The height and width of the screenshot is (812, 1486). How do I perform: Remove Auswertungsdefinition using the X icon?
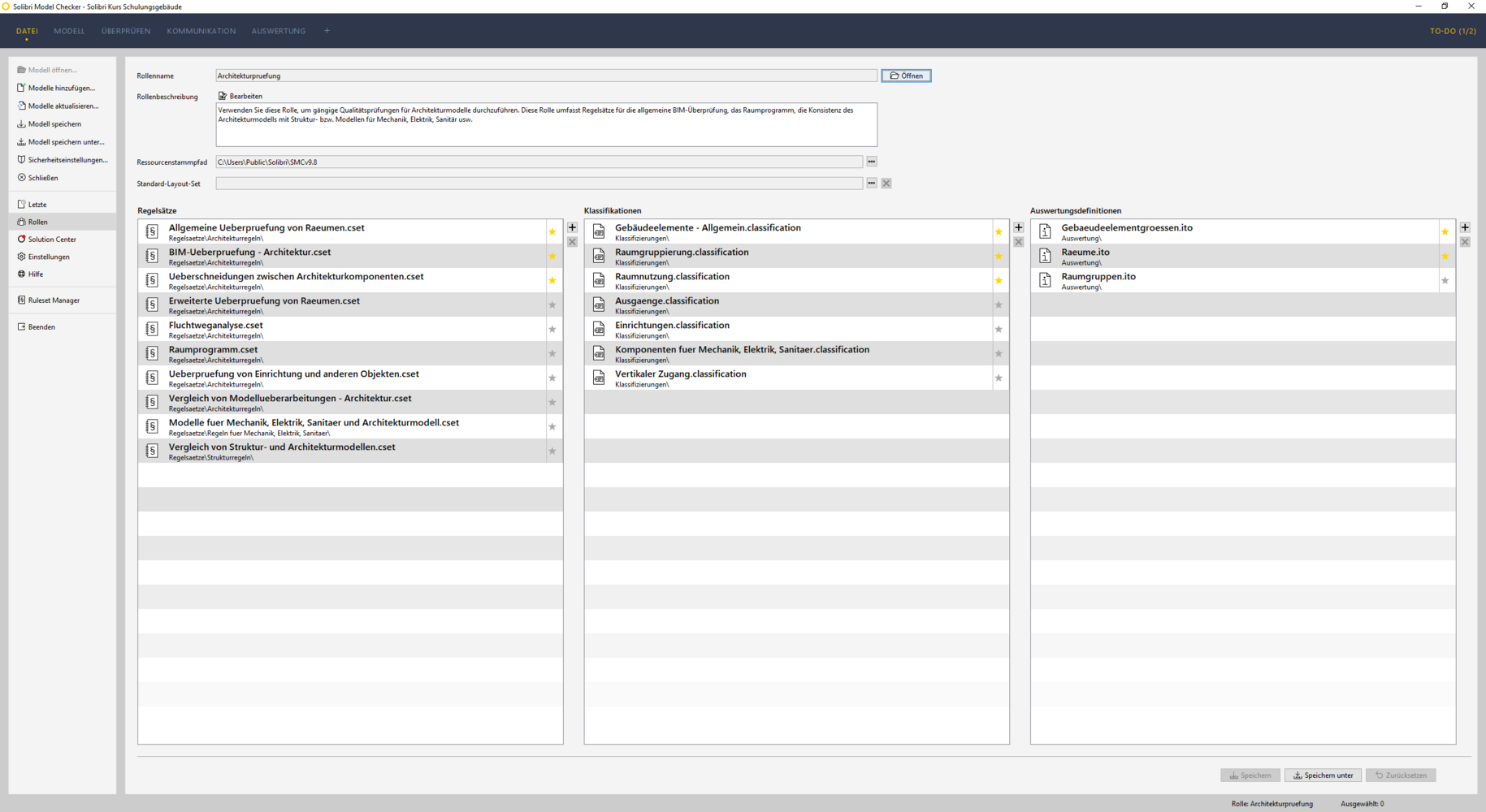point(1465,242)
